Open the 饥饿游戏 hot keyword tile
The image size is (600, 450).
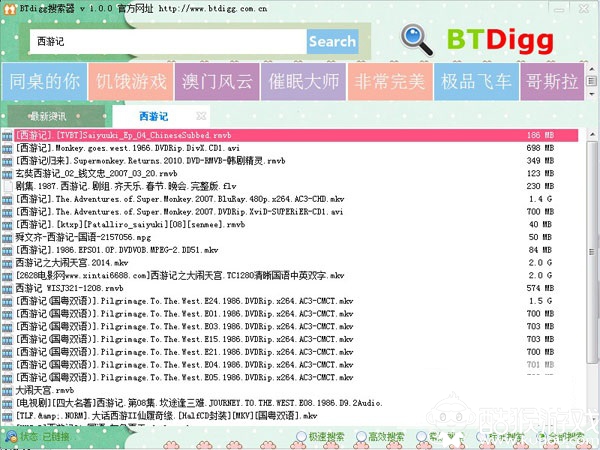131,82
